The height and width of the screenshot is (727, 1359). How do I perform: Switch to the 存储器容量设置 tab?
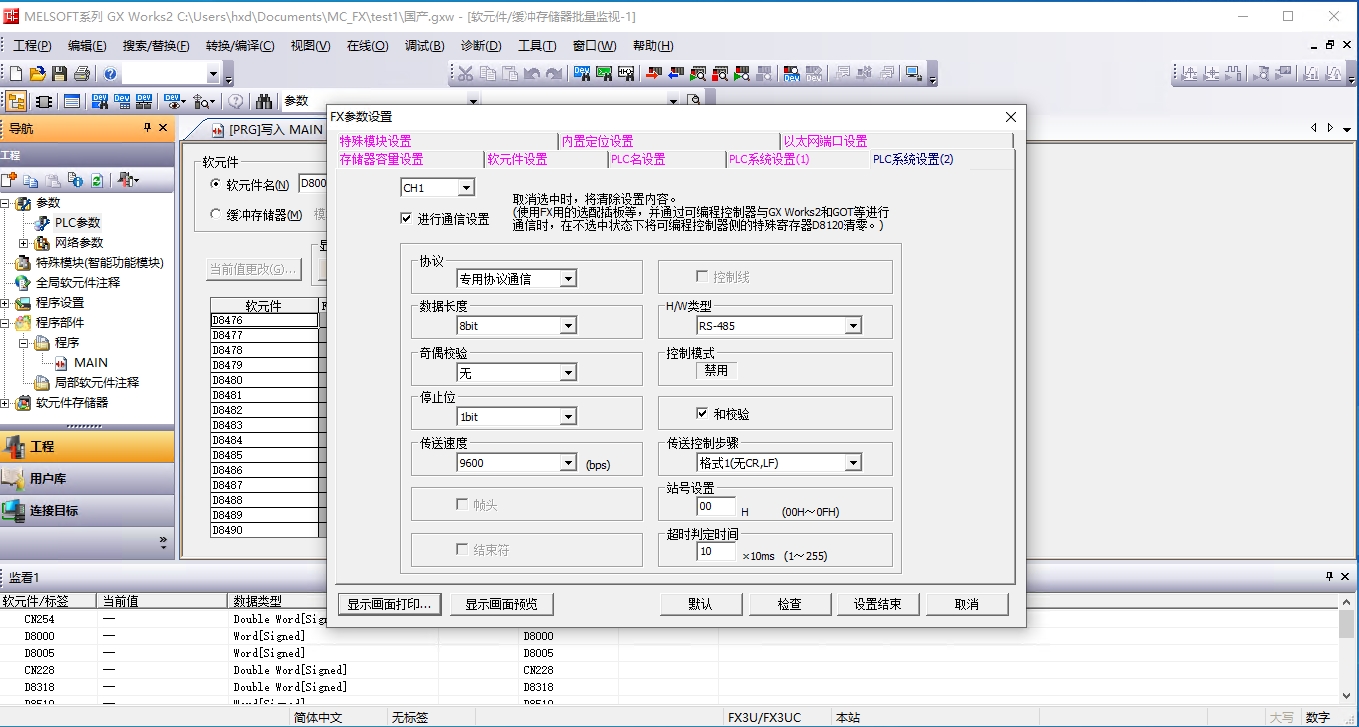(x=381, y=160)
